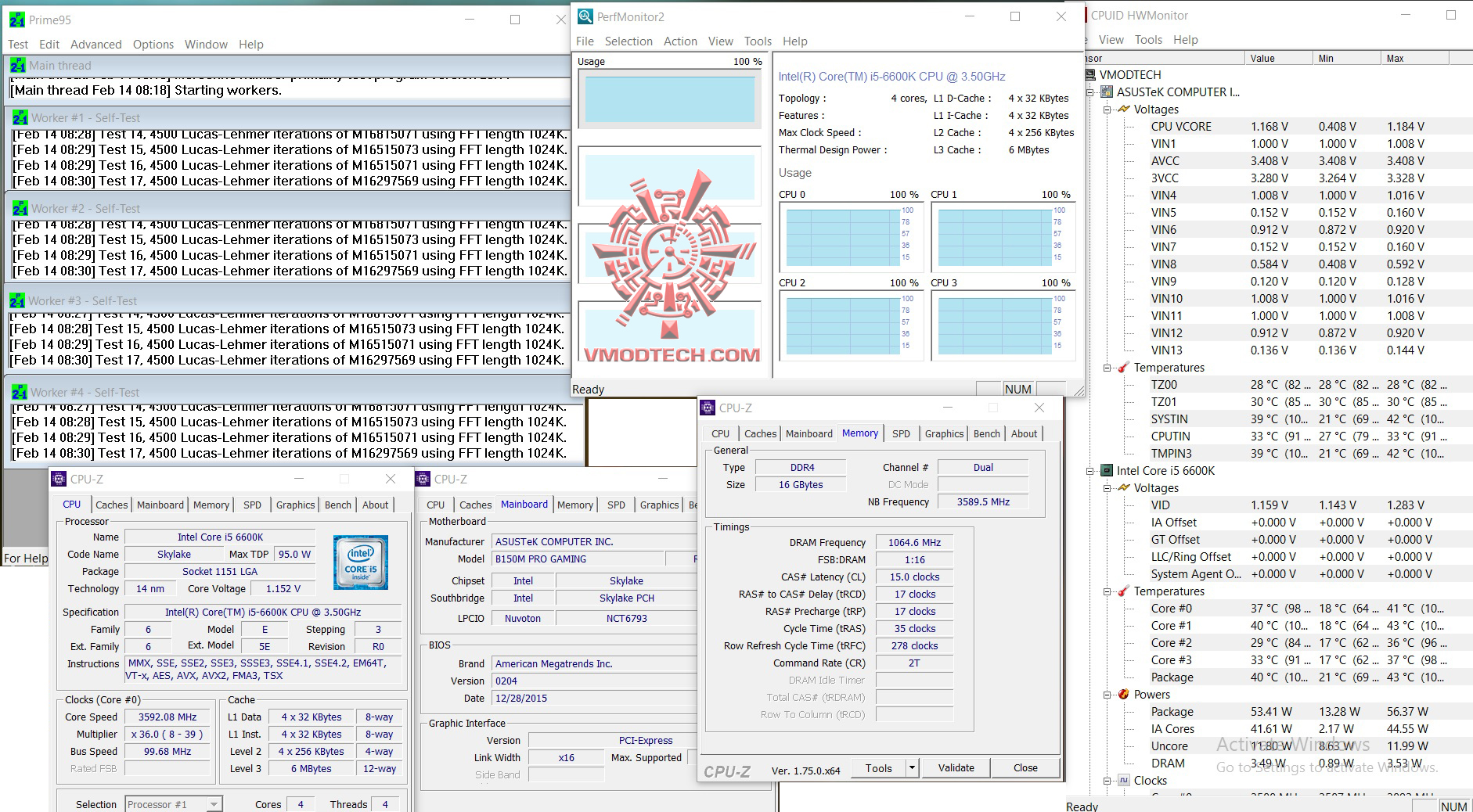Click the overall Usage bar in PerfMonitor2
Viewport: 1473px width, 812px height.
pyautogui.click(x=669, y=99)
